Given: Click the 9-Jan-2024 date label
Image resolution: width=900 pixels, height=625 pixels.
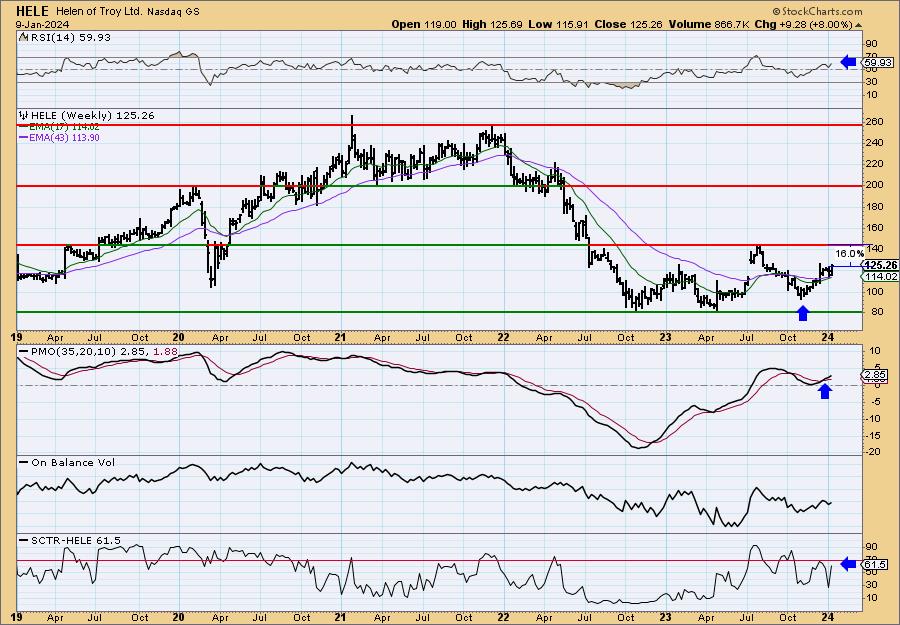Looking at the screenshot, I should (x=42, y=24).
